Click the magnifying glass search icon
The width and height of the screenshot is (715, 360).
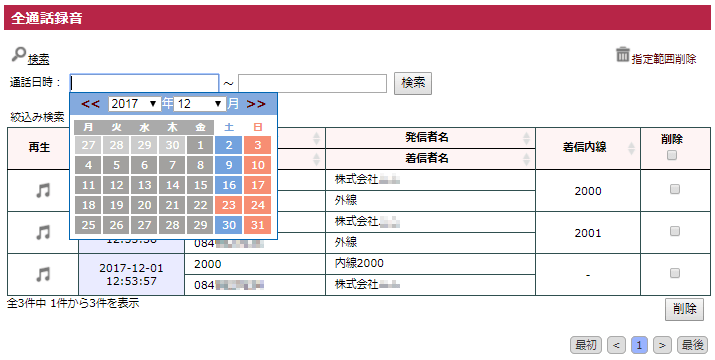tap(19, 54)
